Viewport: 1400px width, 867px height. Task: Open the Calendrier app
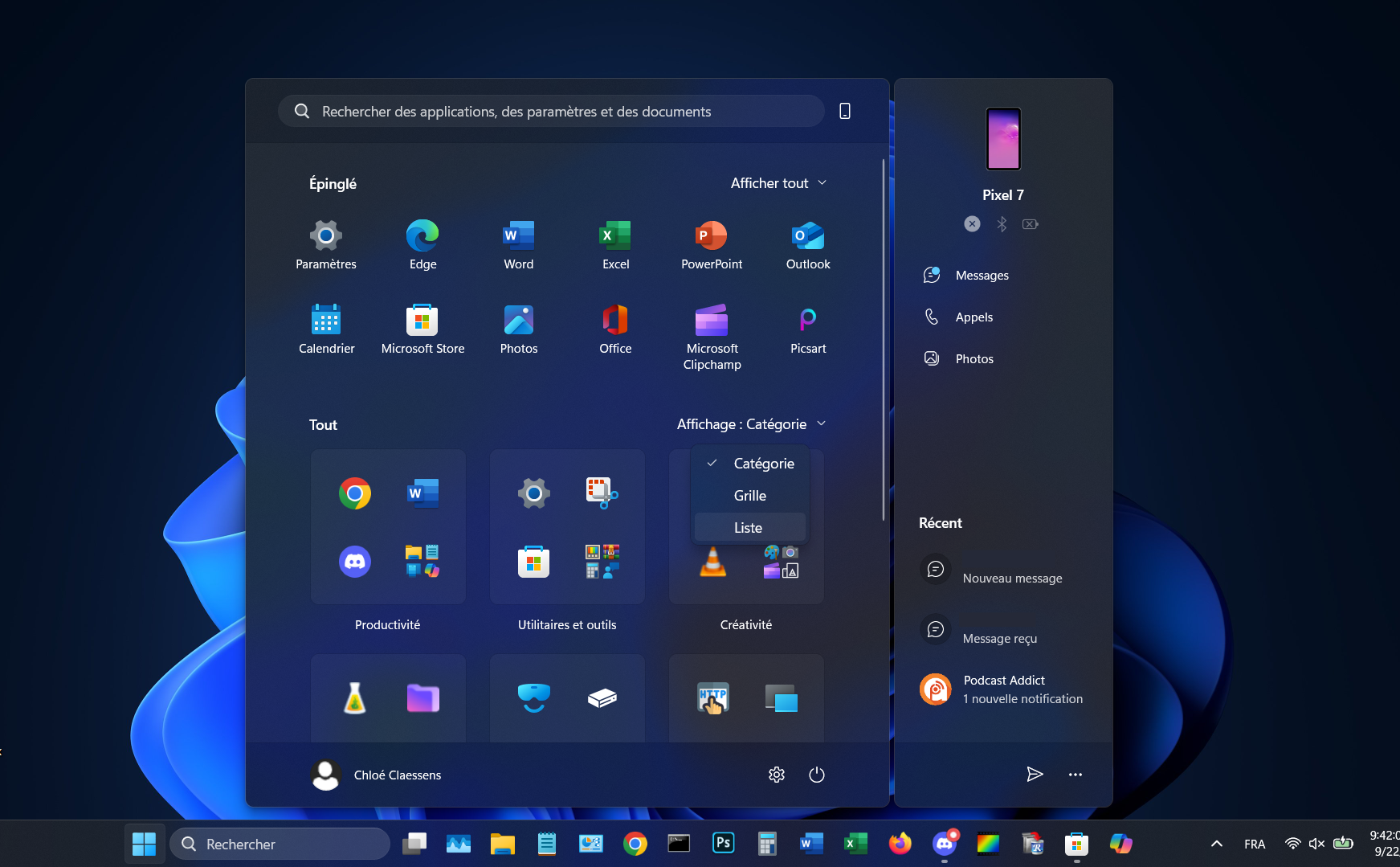coord(326,325)
